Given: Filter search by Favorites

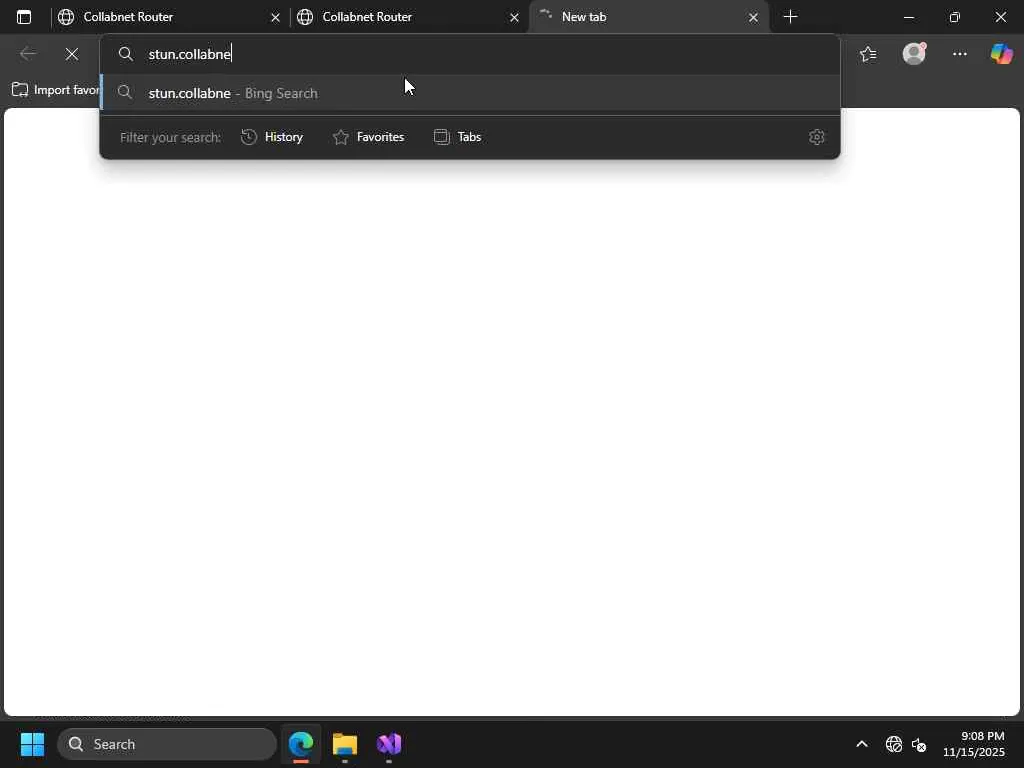Looking at the screenshot, I should (368, 137).
